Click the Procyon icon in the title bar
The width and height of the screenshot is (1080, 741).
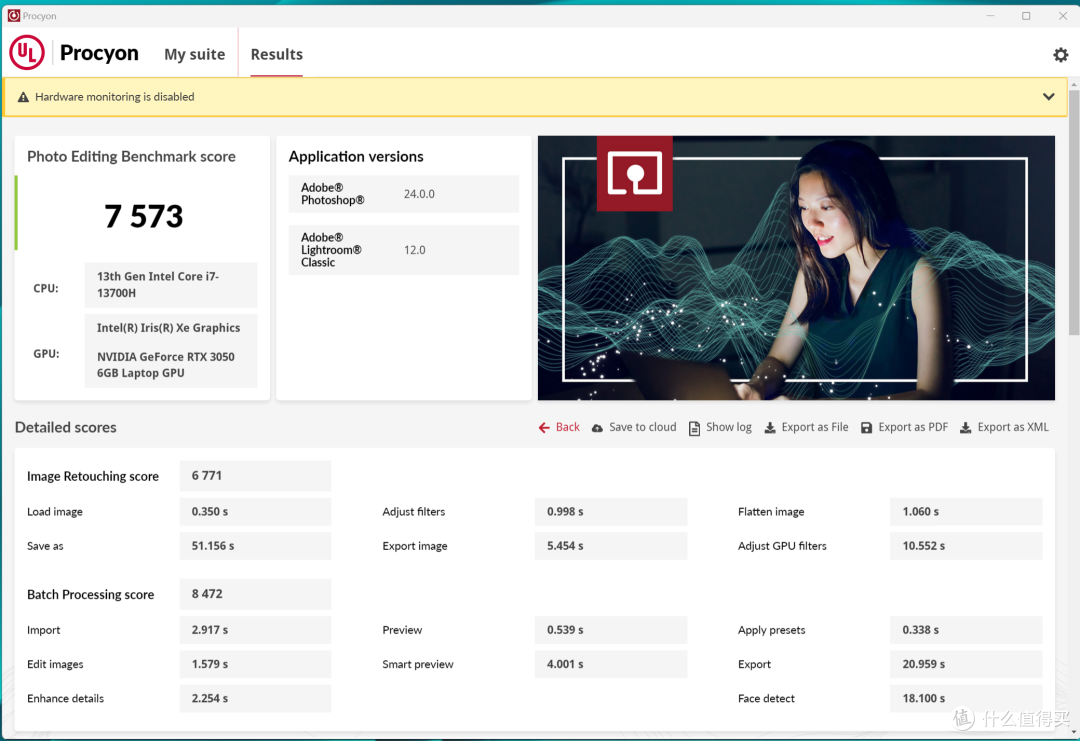click(x=13, y=15)
